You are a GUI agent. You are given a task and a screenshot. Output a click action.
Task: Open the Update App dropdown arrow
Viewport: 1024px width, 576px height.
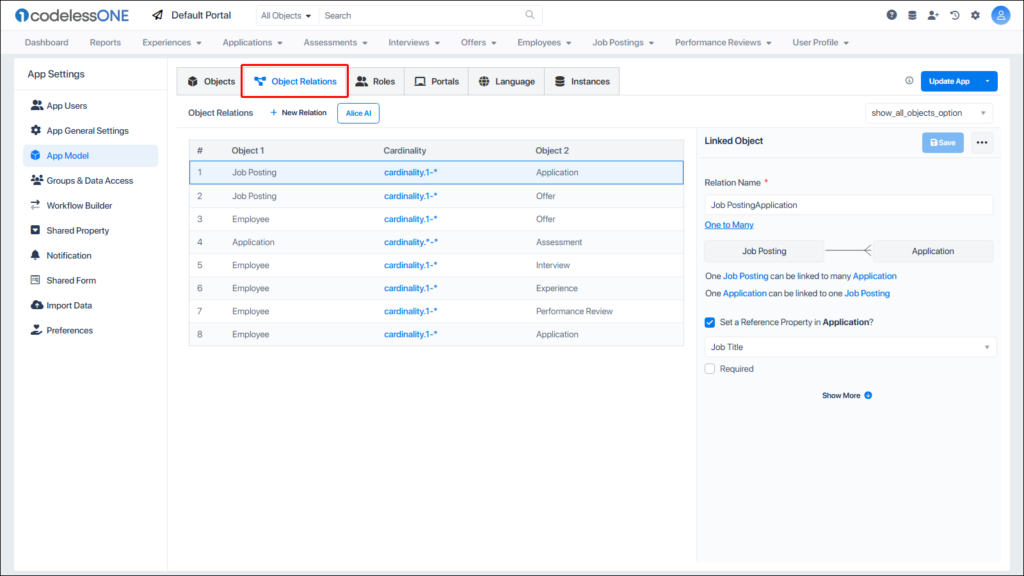coord(987,81)
